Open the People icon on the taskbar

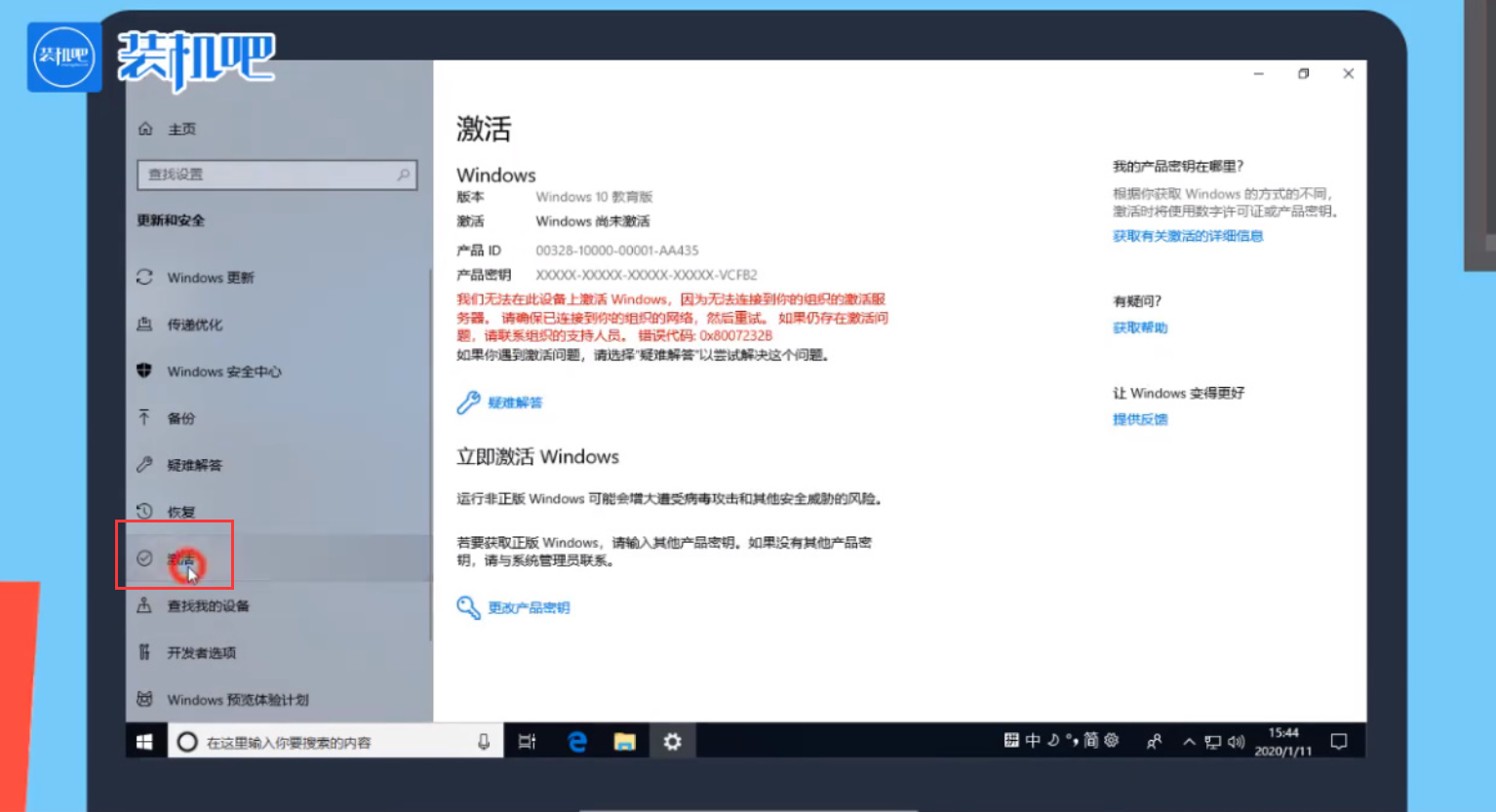pos(1155,742)
